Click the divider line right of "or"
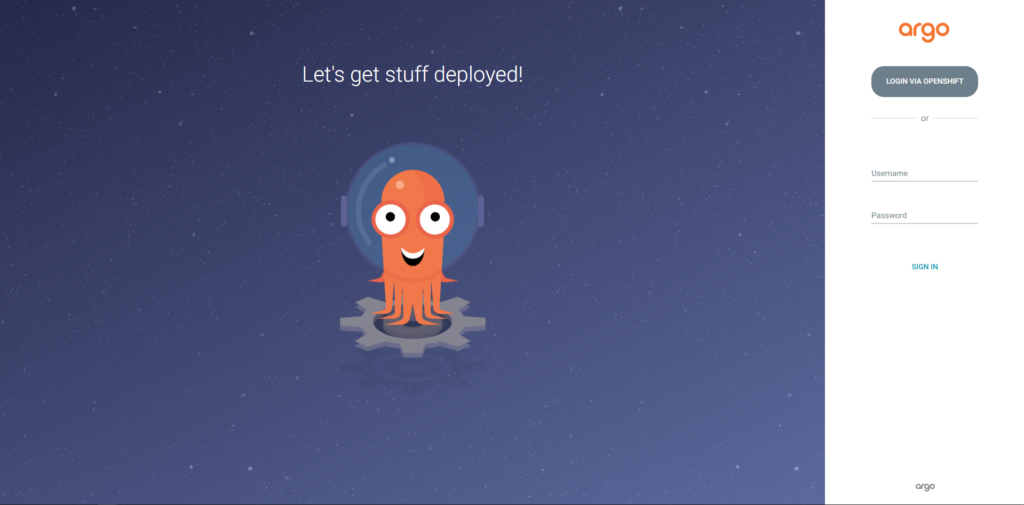Image resolution: width=1024 pixels, height=505 pixels. pyautogui.click(x=955, y=118)
